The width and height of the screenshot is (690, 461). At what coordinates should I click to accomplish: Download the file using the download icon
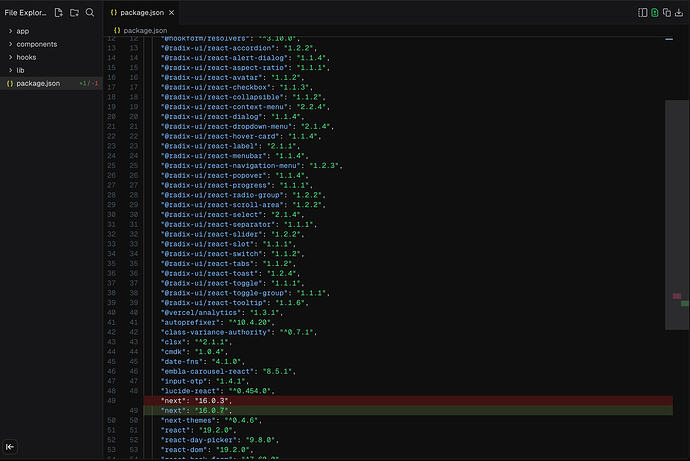click(679, 13)
